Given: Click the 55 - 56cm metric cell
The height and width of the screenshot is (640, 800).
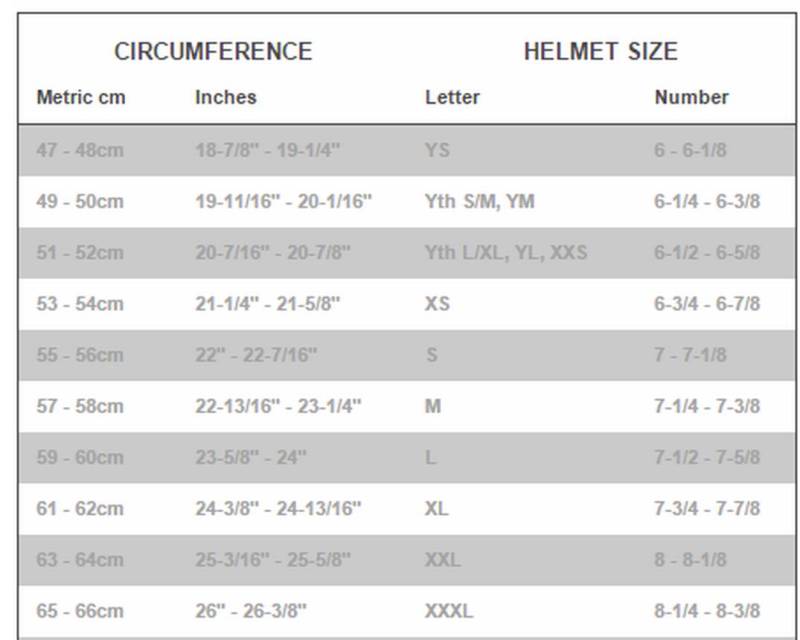Looking at the screenshot, I should point(80,355).
